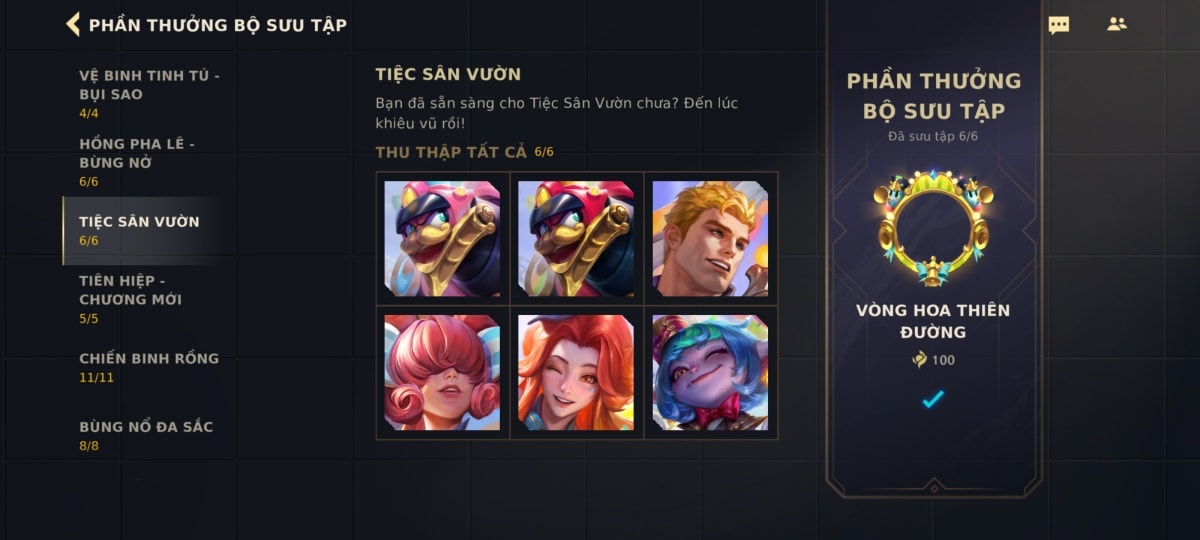Open the chat message icon

pyautogui.click(x=1059, y=25)
